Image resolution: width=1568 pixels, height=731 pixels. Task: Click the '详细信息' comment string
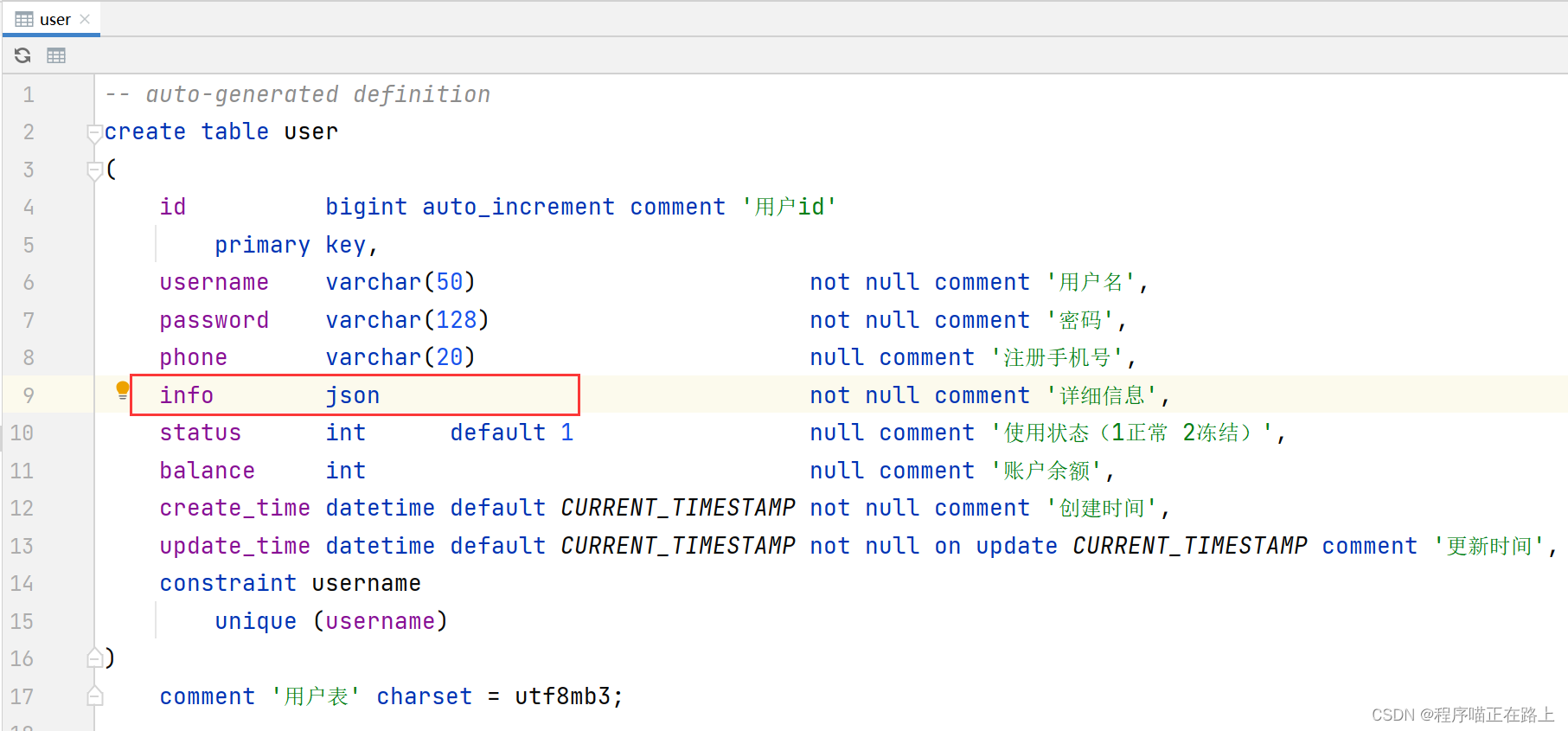click(1103, 395)
